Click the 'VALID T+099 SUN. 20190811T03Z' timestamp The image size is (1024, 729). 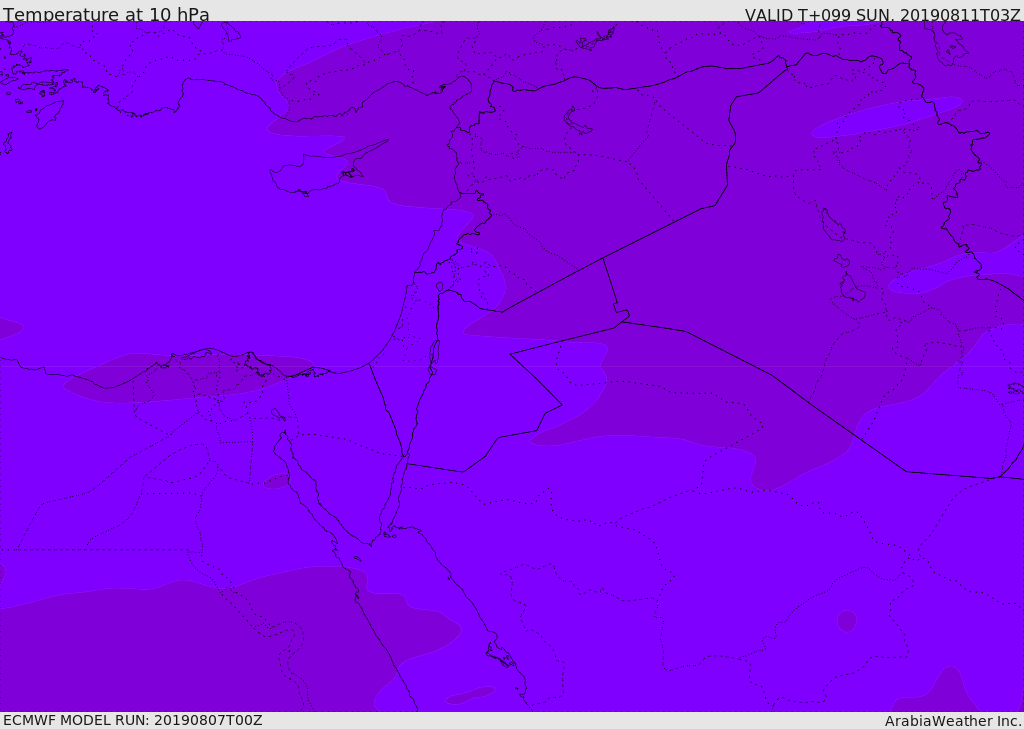pos(882,15)
